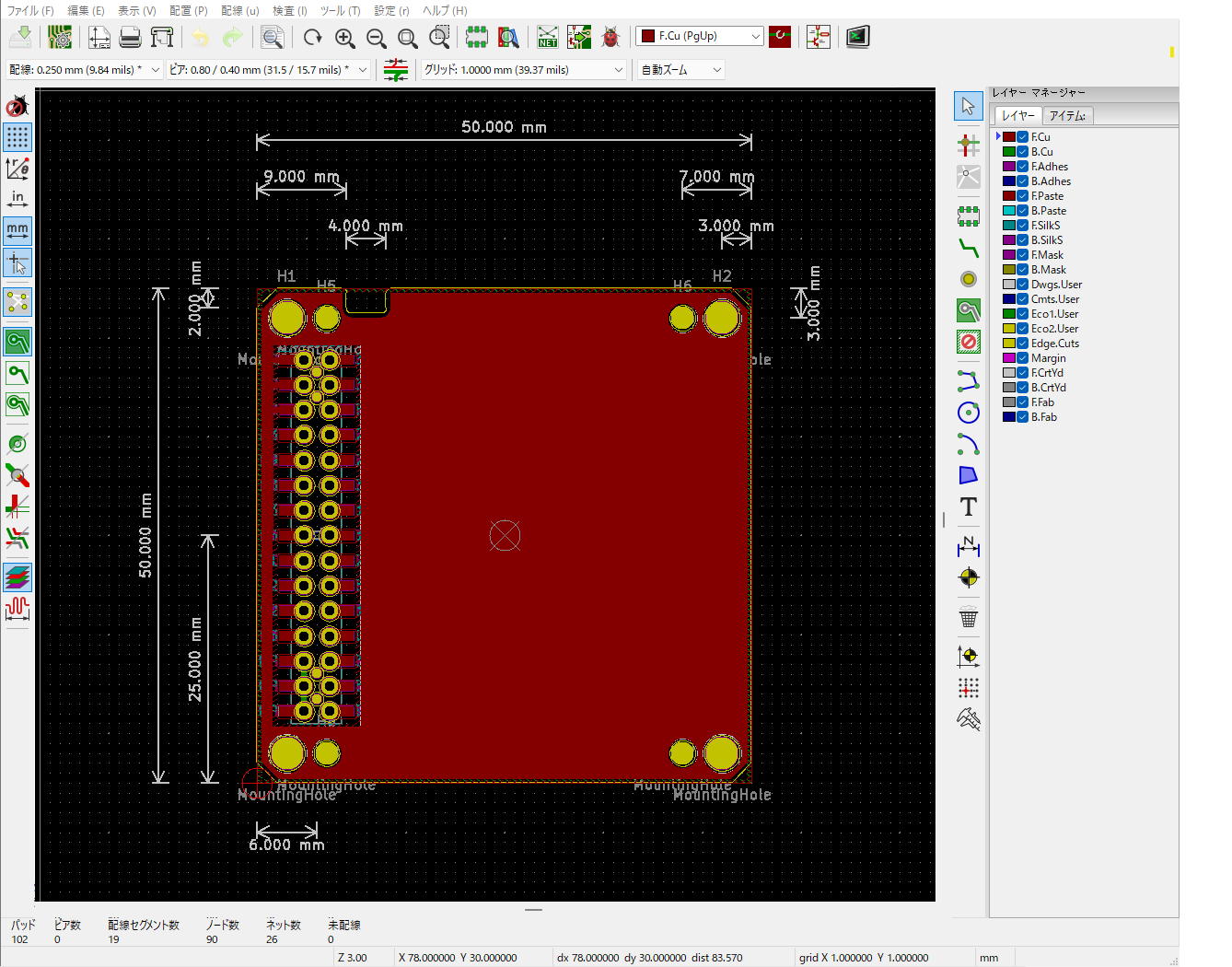Select the delete items trash tool

tap(968, 618)
